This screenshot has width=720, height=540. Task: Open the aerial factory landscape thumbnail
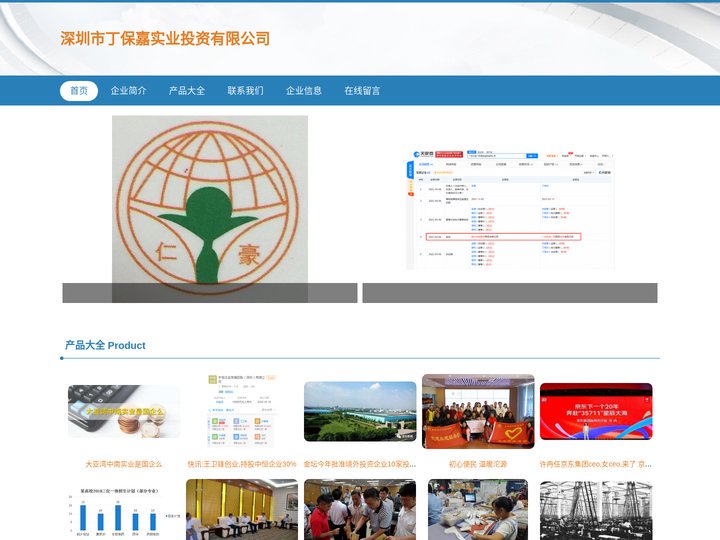click(x=360, y=411)
